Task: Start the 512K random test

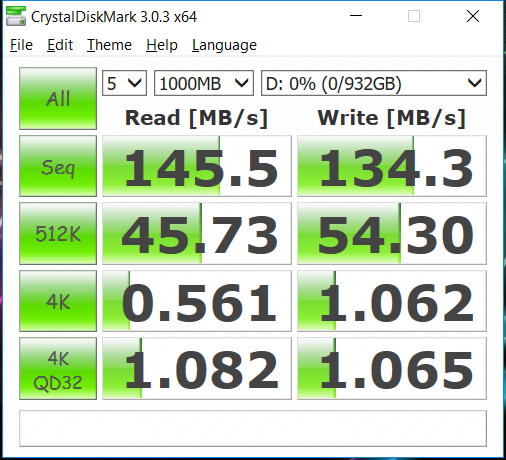Action: pyautogui.click(x=58, y=233)
